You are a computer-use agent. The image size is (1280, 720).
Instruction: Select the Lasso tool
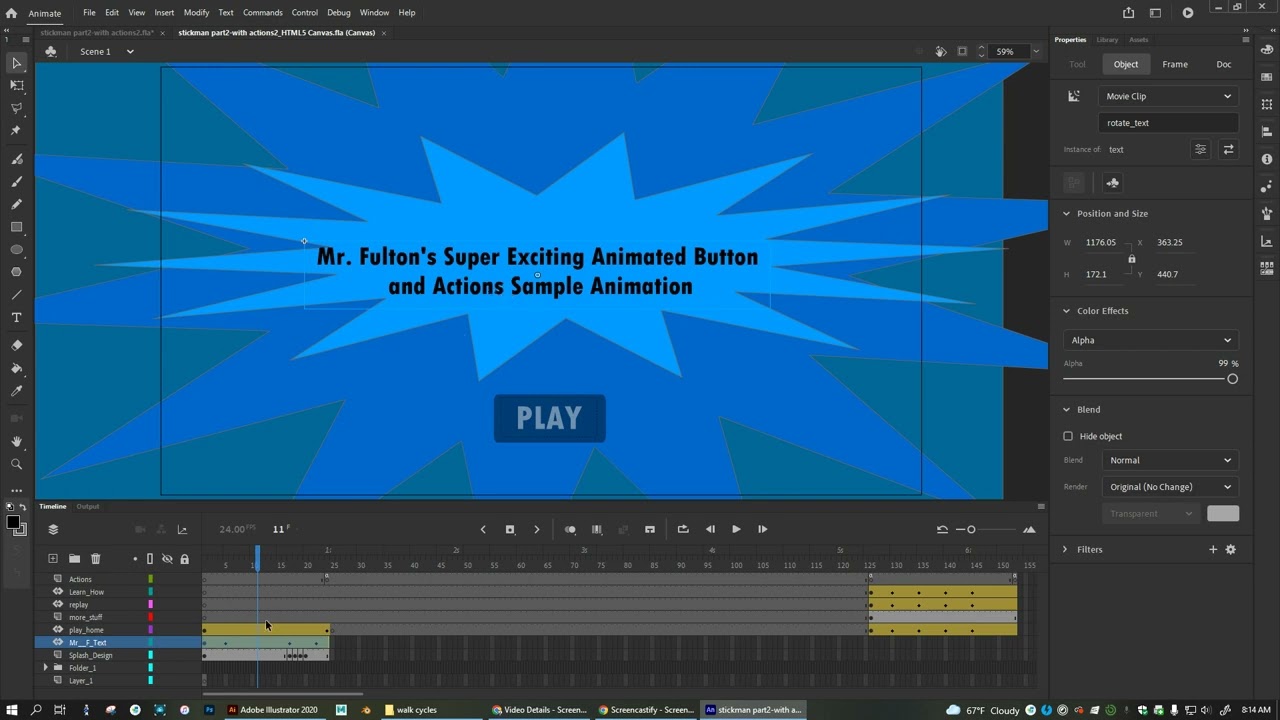[16, 108]
